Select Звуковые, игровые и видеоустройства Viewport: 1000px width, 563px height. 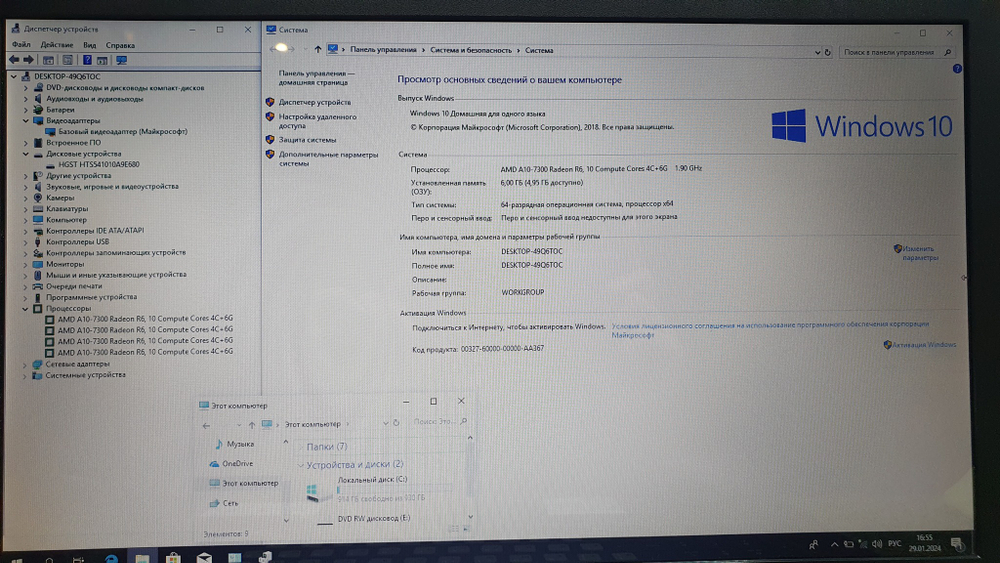pos(112,186)
